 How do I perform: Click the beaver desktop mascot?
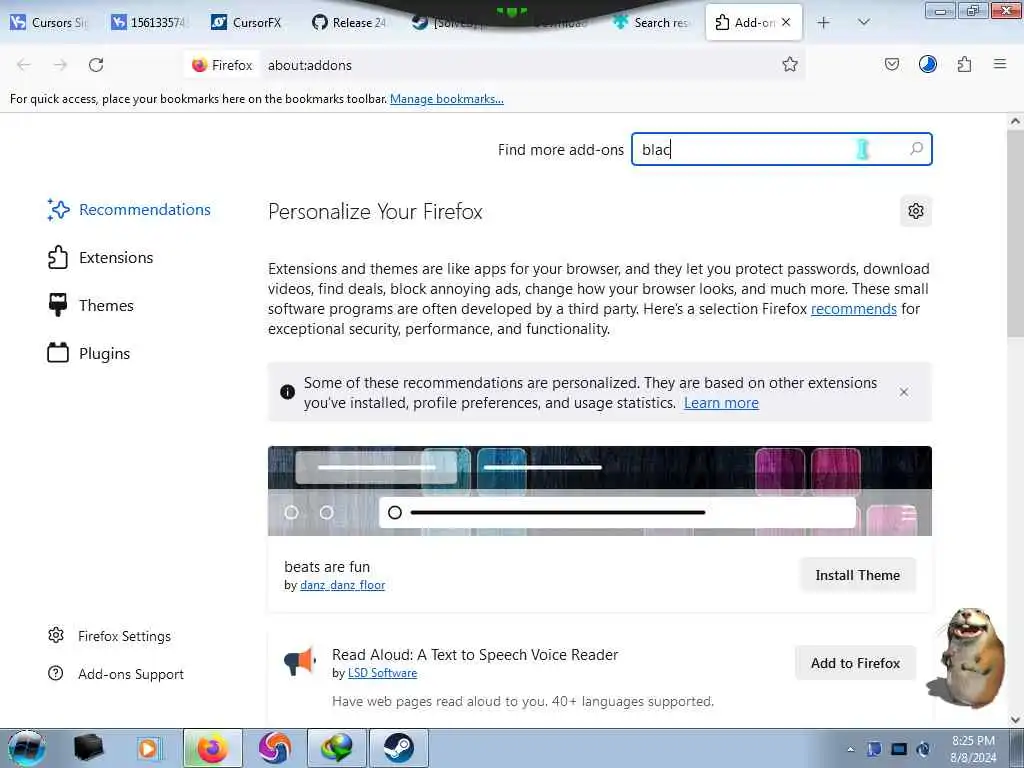(968, 657)
